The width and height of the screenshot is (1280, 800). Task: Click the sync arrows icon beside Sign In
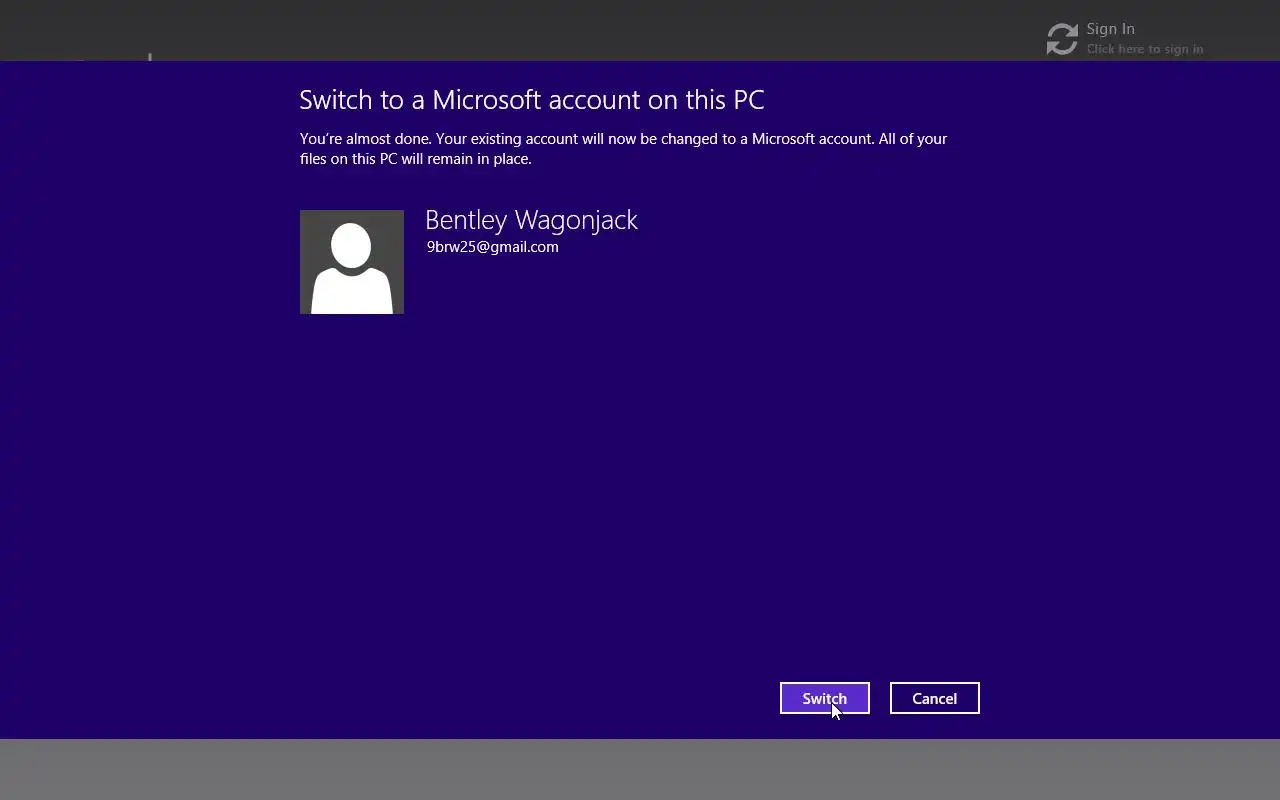click(x=1062, y=39)
